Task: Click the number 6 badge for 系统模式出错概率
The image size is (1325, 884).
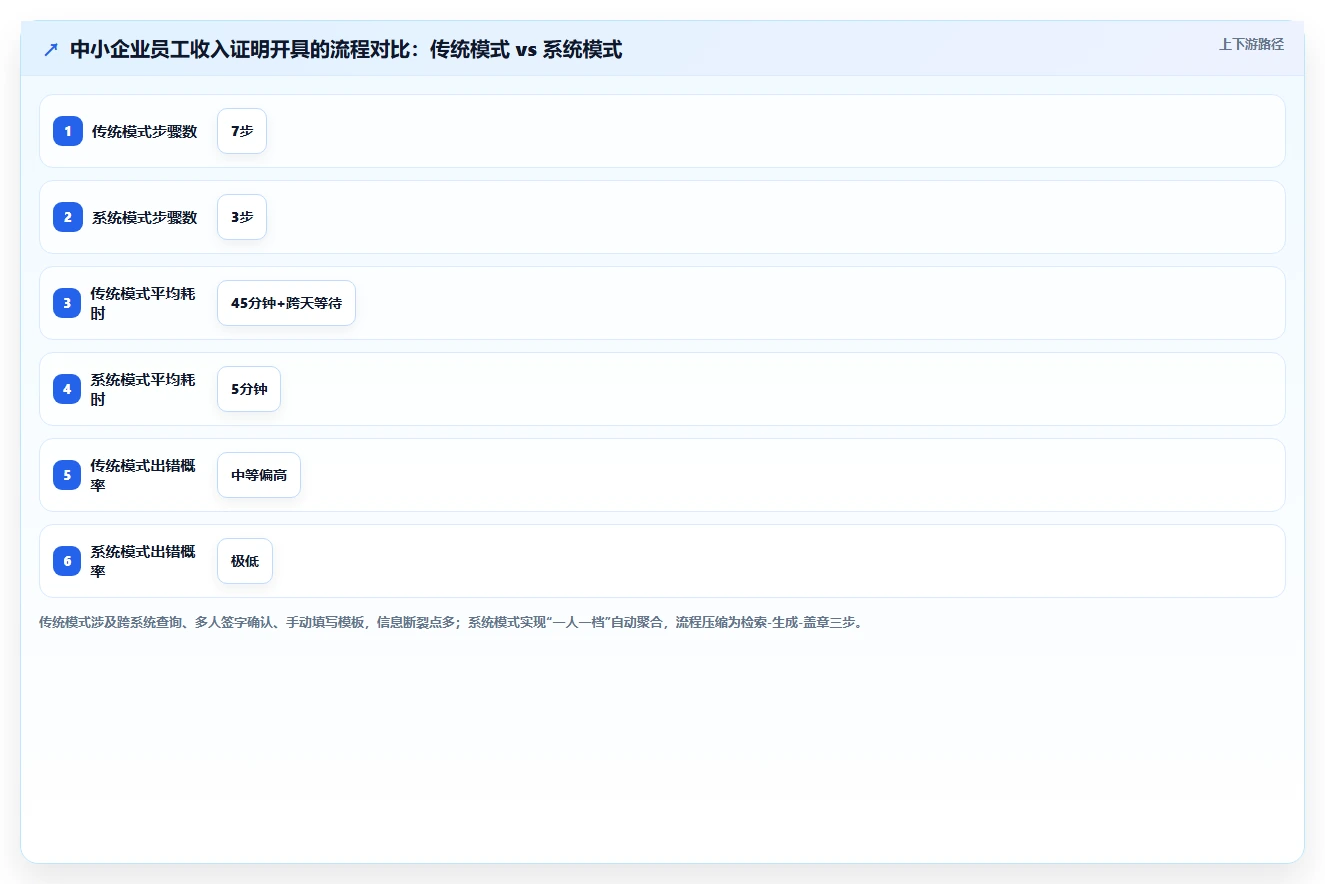Action: (68, 561)
